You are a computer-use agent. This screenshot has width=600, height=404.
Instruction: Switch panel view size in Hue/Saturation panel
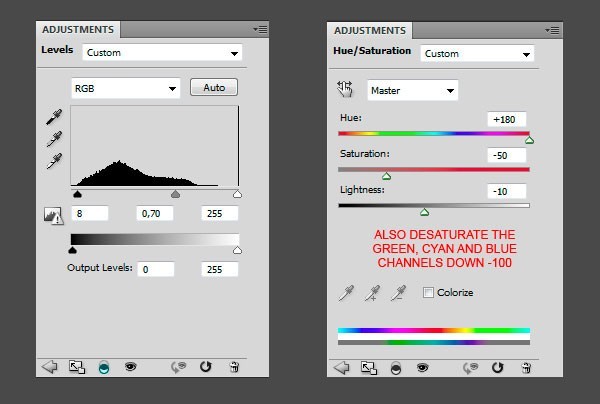coord(369,368)
